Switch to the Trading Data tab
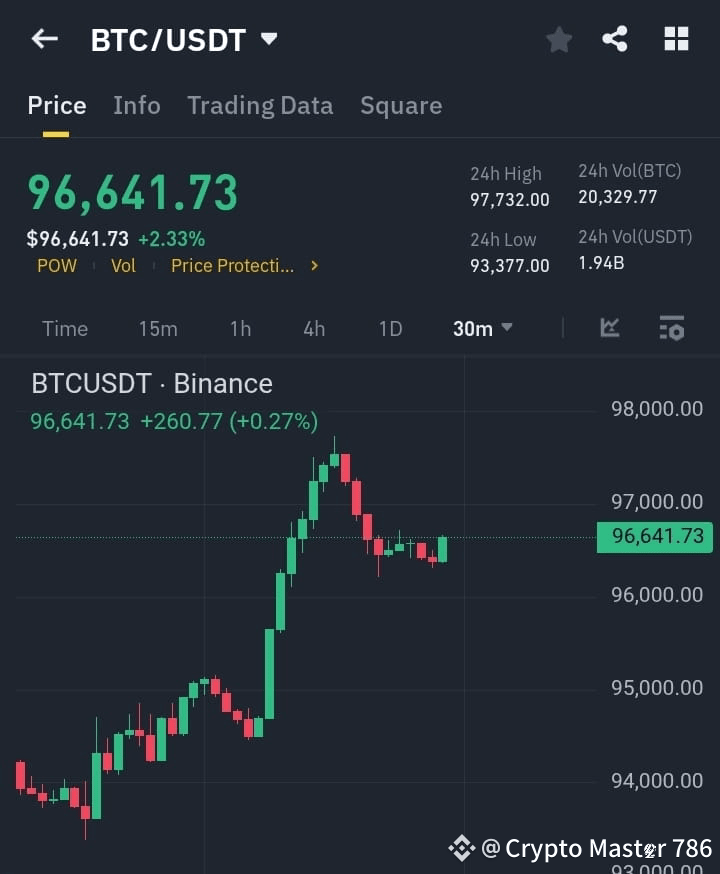The height and width of the screenshot is (874, 720). [260, 105]
